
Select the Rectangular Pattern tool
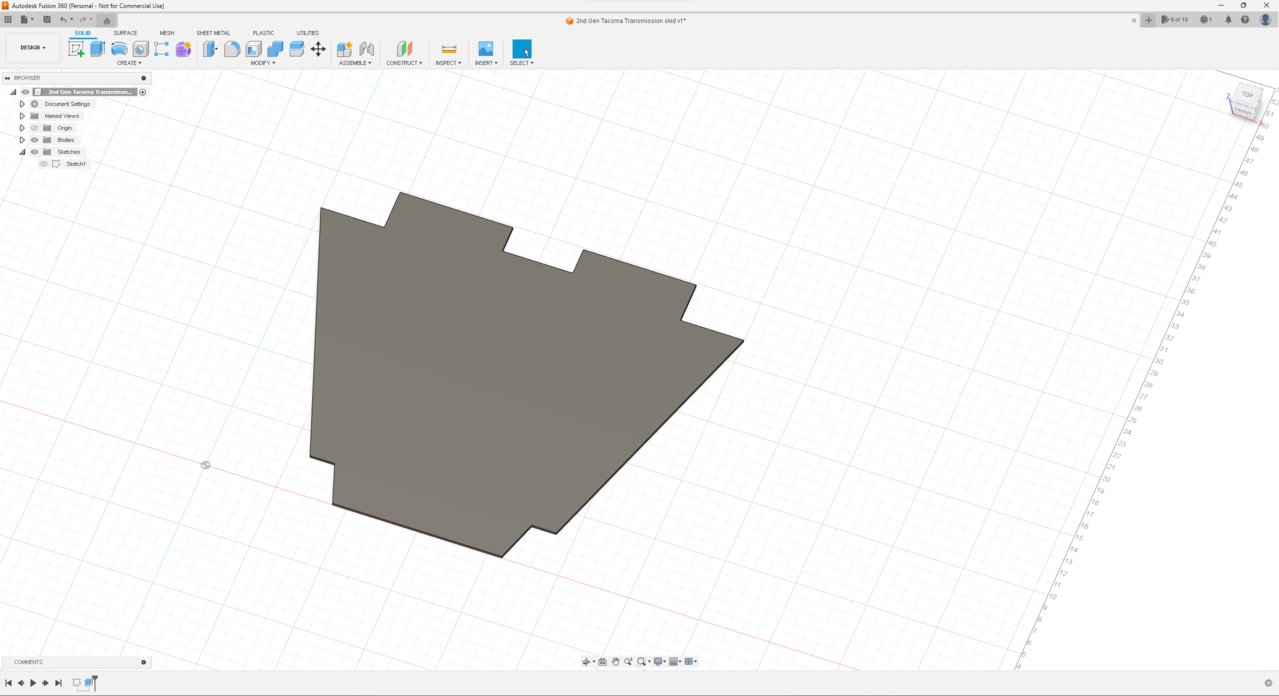pos(161,49)
